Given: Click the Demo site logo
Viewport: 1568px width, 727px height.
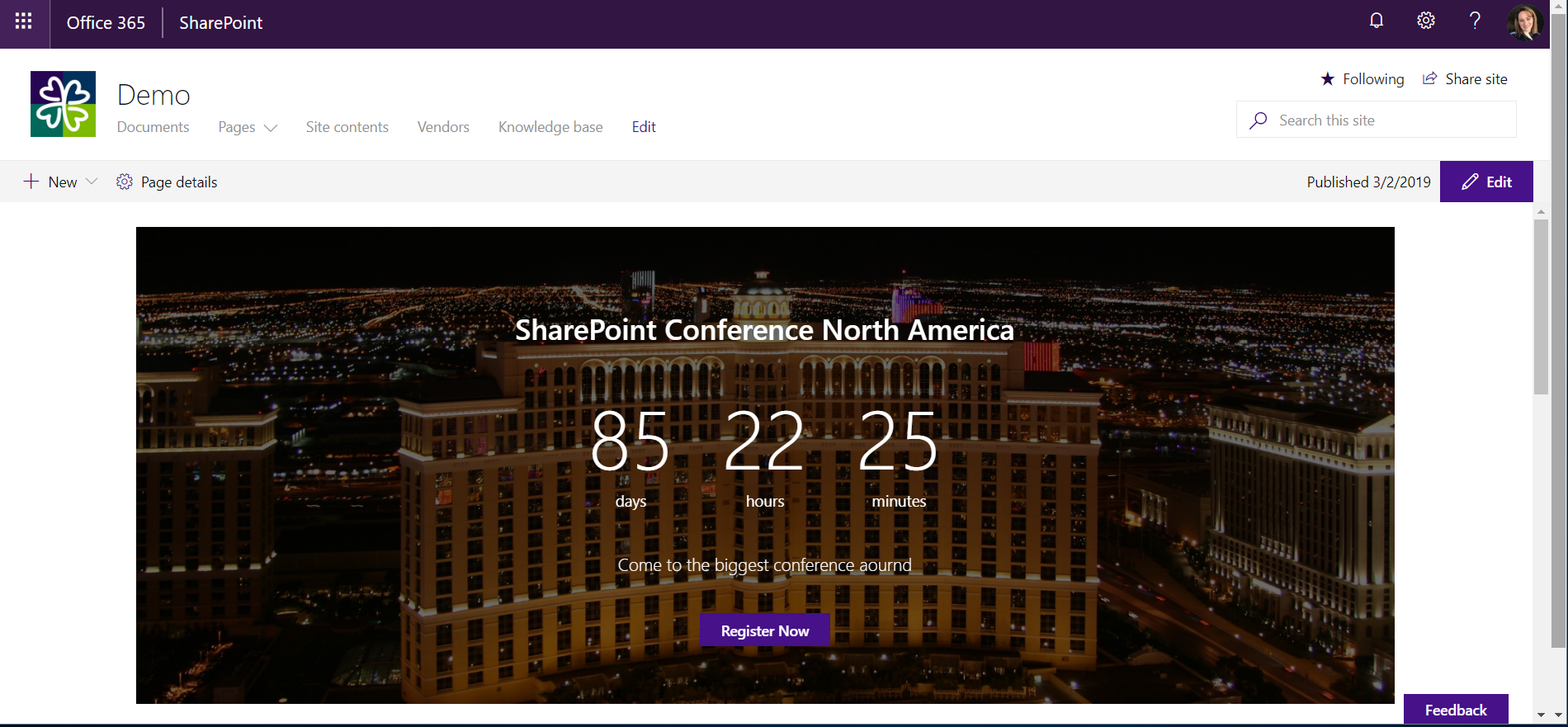Looking at the screenshot, I should click(64, 104).
